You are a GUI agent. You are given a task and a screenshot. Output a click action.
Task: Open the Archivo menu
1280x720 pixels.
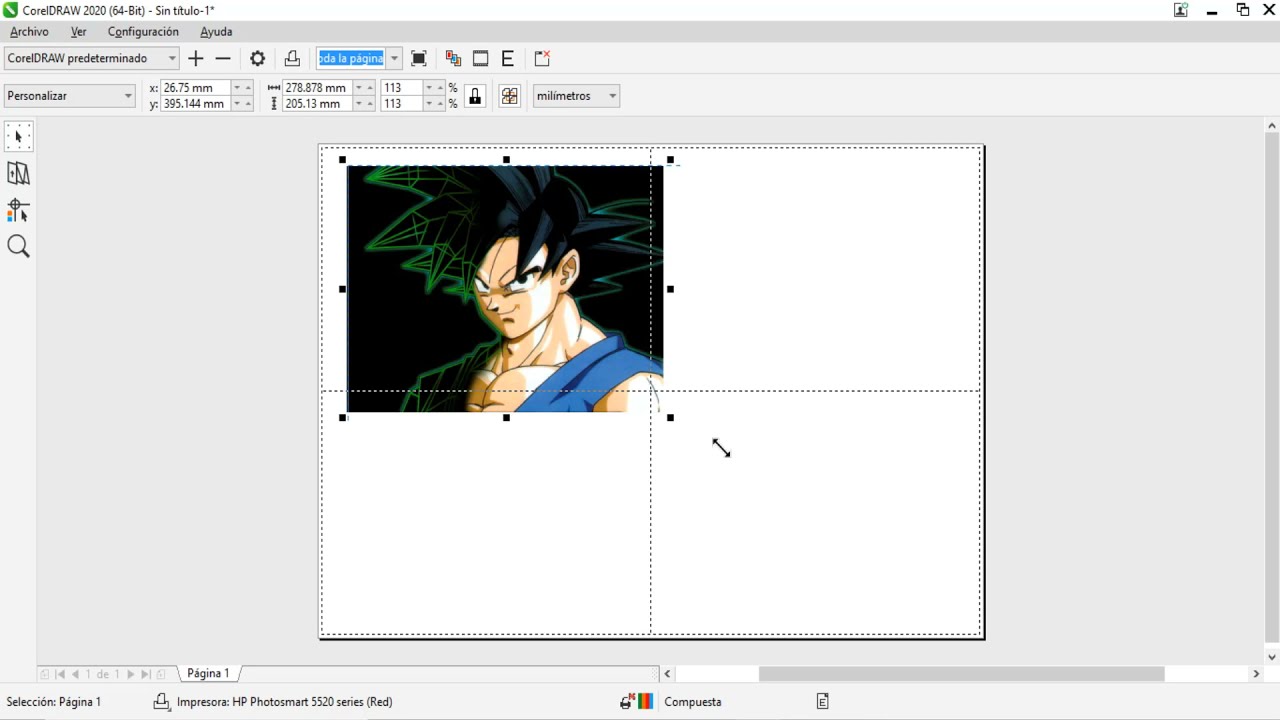coord(29,32)
